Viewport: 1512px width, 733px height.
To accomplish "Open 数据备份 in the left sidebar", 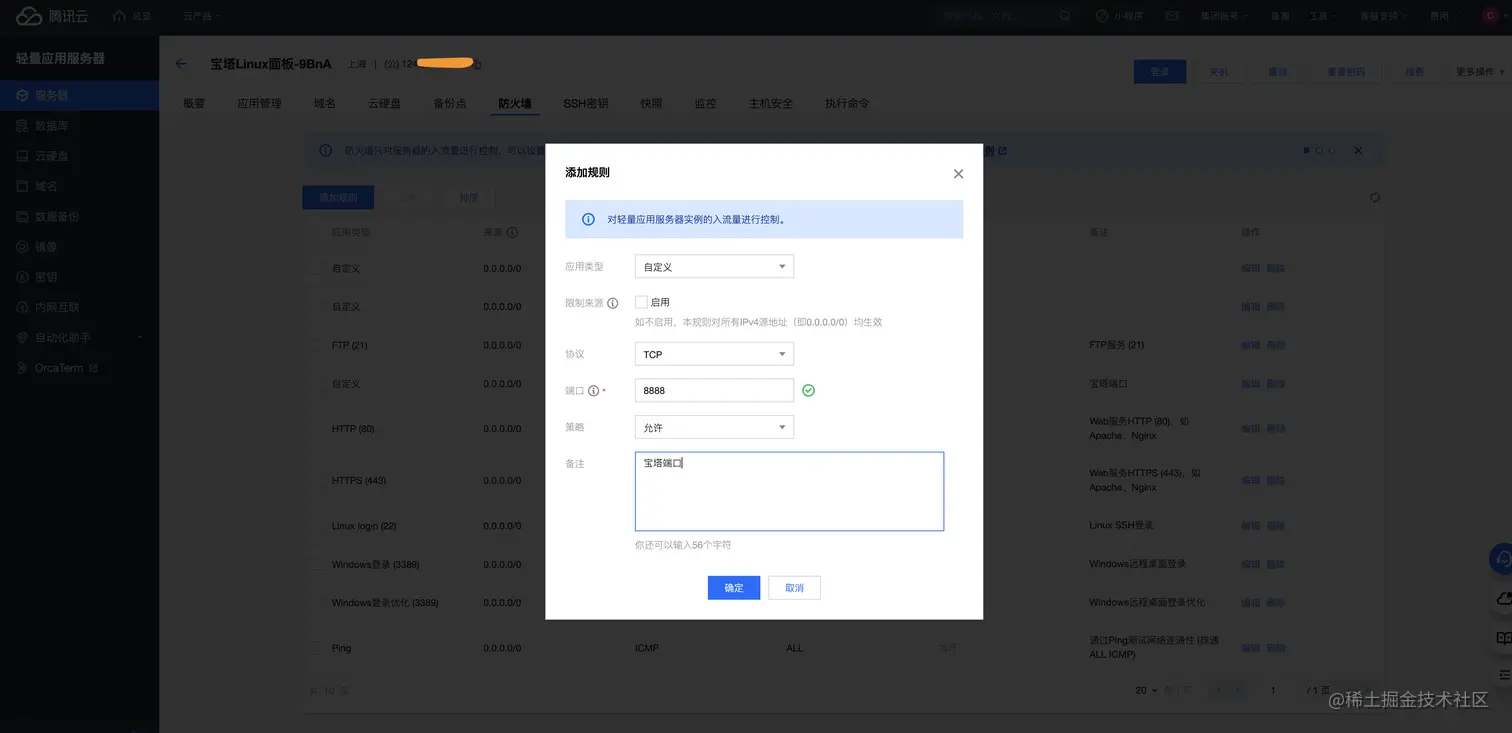I will [x=79, y=216].
